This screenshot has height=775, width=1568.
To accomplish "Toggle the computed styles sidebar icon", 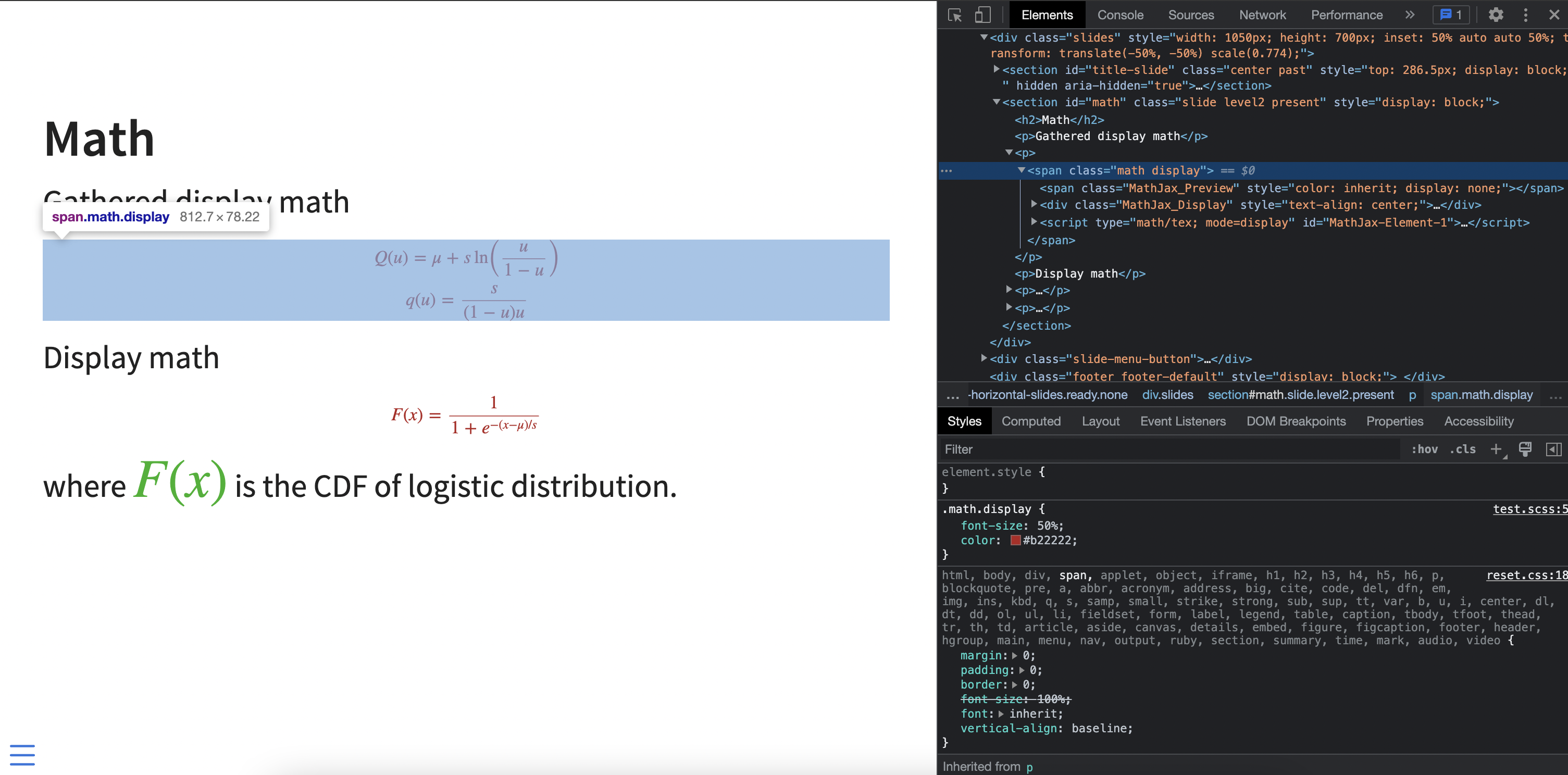I will click(1553, 449).
